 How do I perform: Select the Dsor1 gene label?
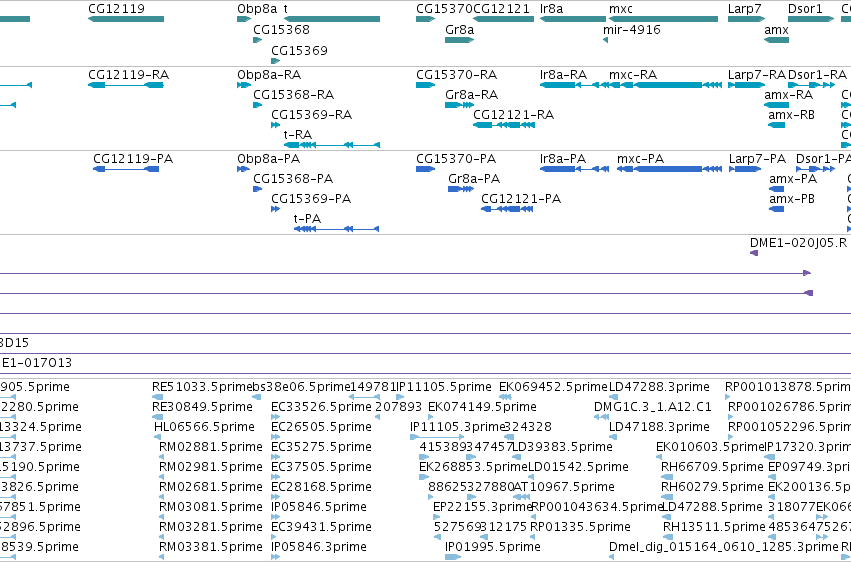[x=805, y=9]
